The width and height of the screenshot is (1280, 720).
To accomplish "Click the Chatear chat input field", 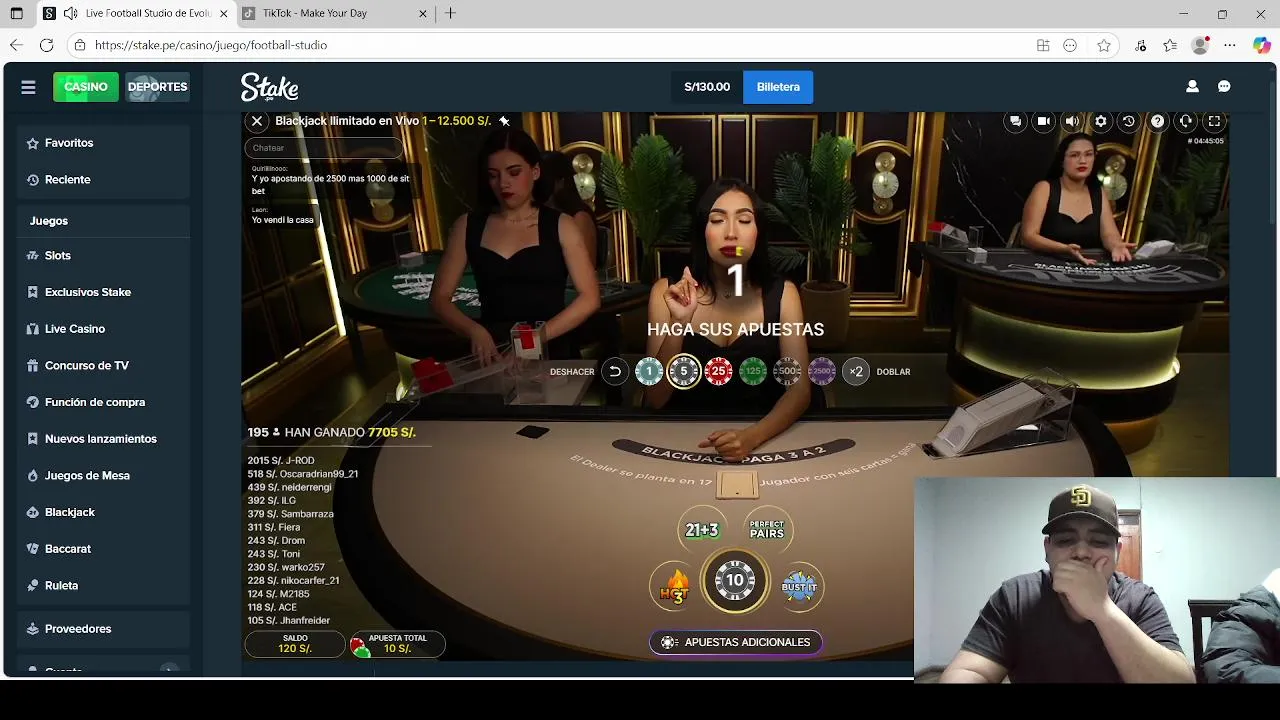I will click(323, 148).
